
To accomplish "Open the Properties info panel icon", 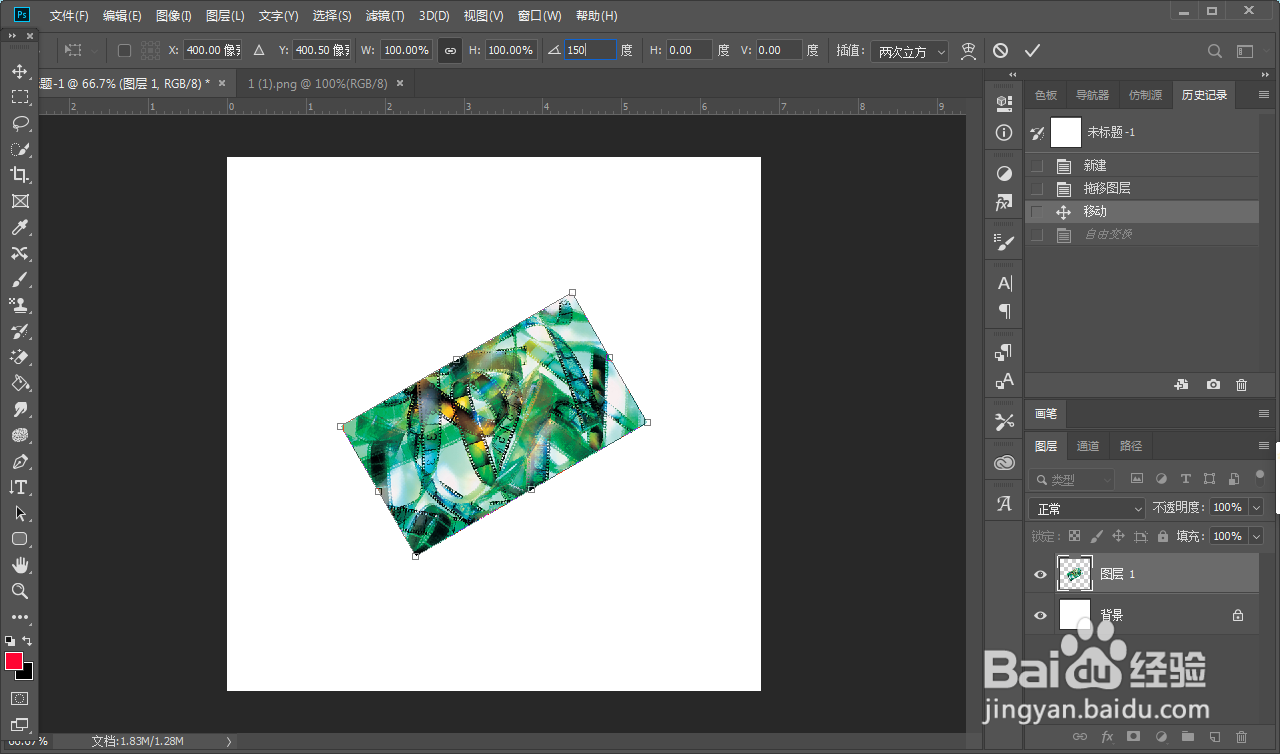I will point(1004,133).
